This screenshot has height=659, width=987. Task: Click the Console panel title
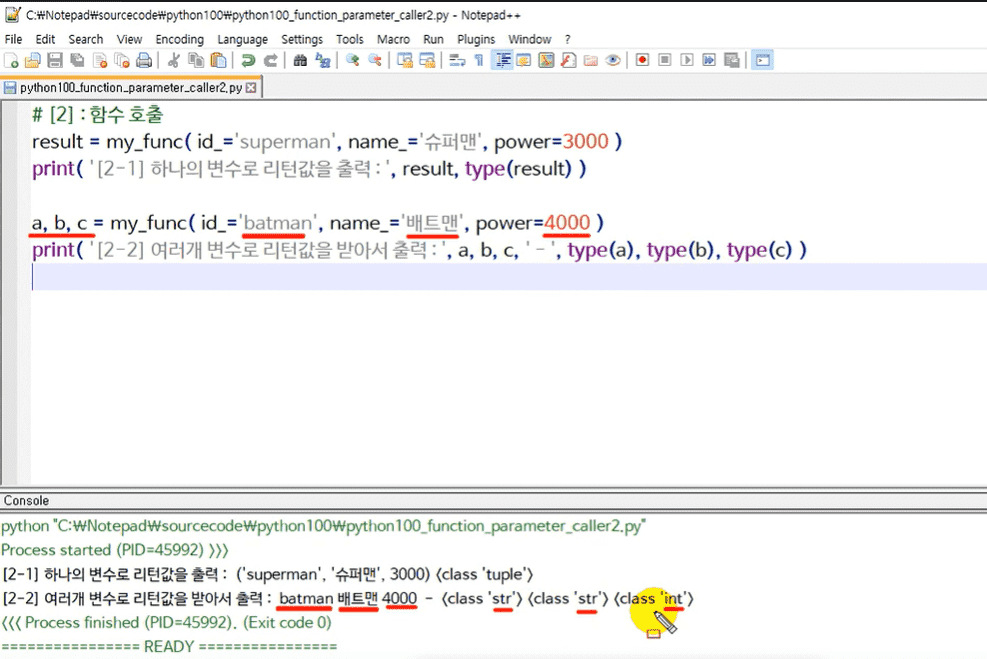(26, 500)
